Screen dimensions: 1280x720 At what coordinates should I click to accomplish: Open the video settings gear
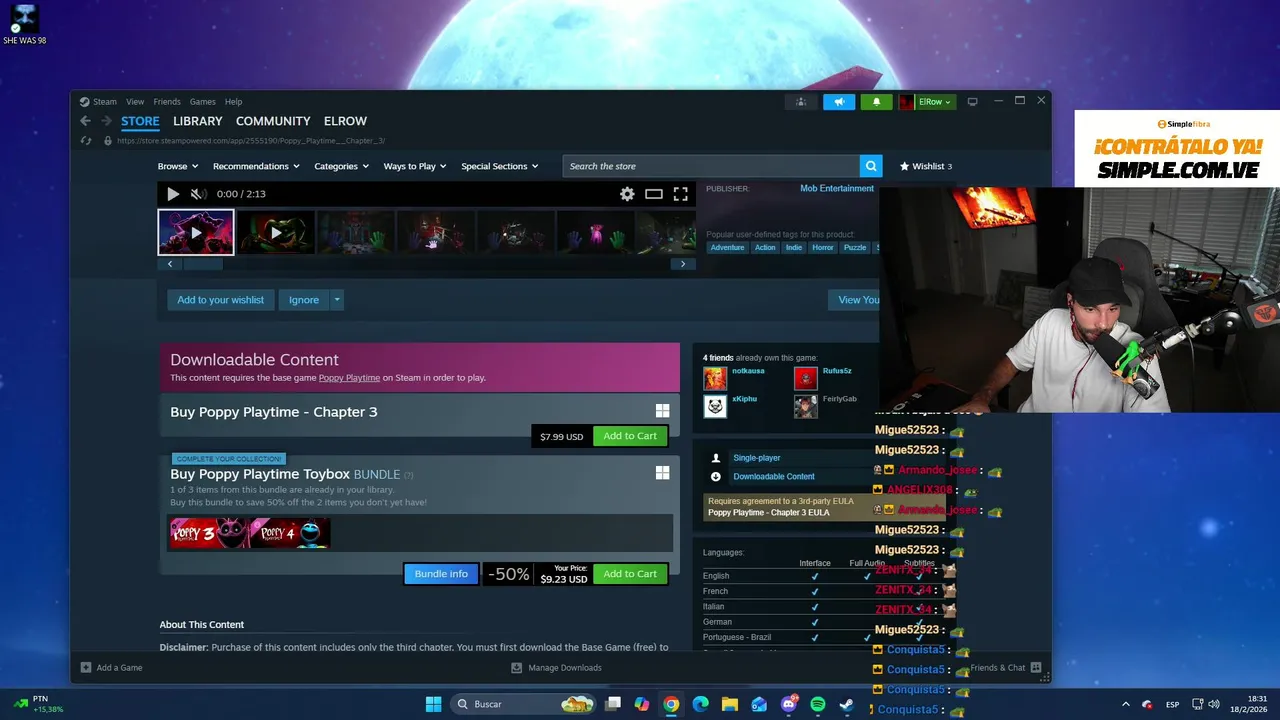coord(627,194)
